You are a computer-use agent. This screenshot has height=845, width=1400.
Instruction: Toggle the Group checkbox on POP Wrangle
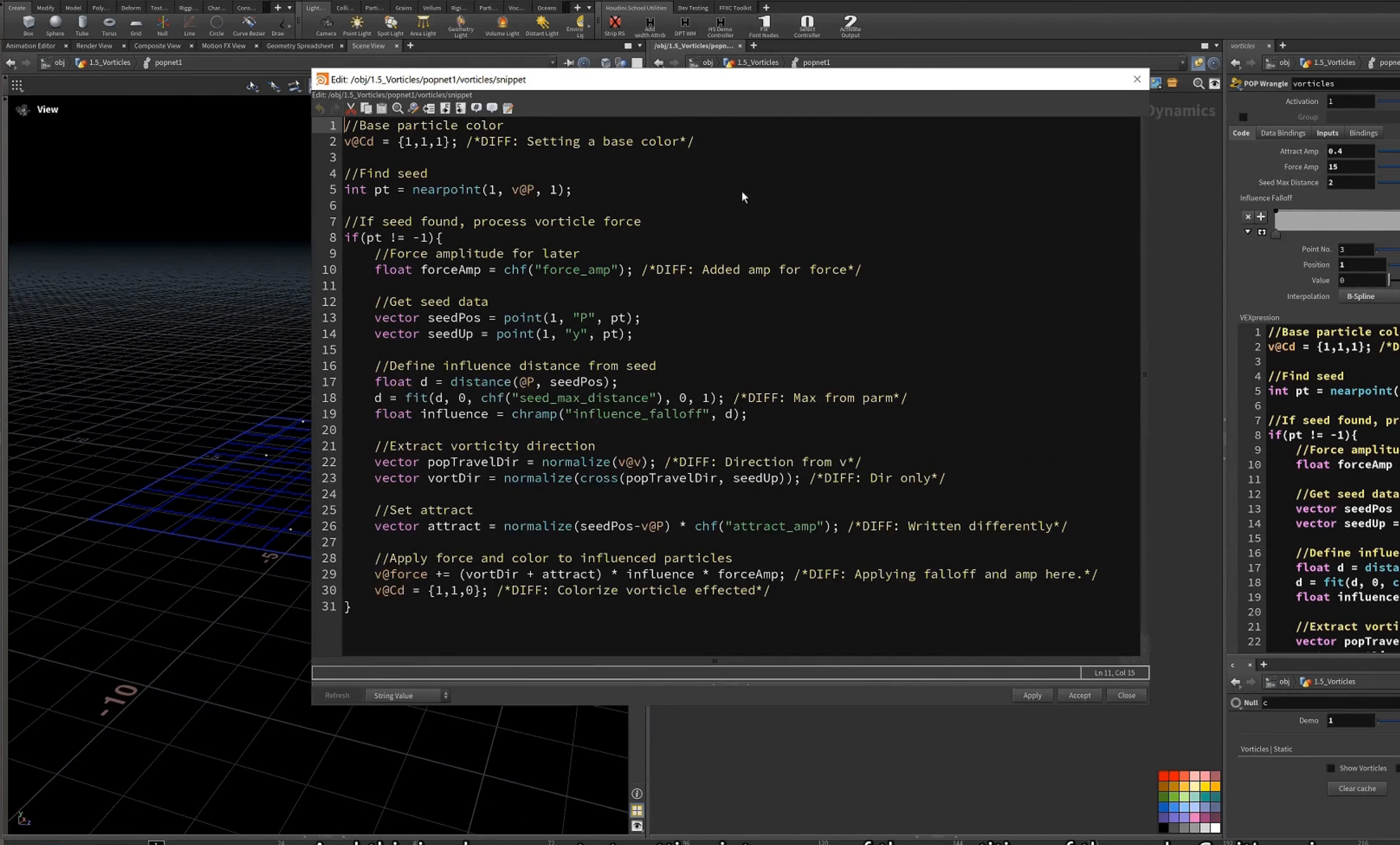tap(1243, 117)
